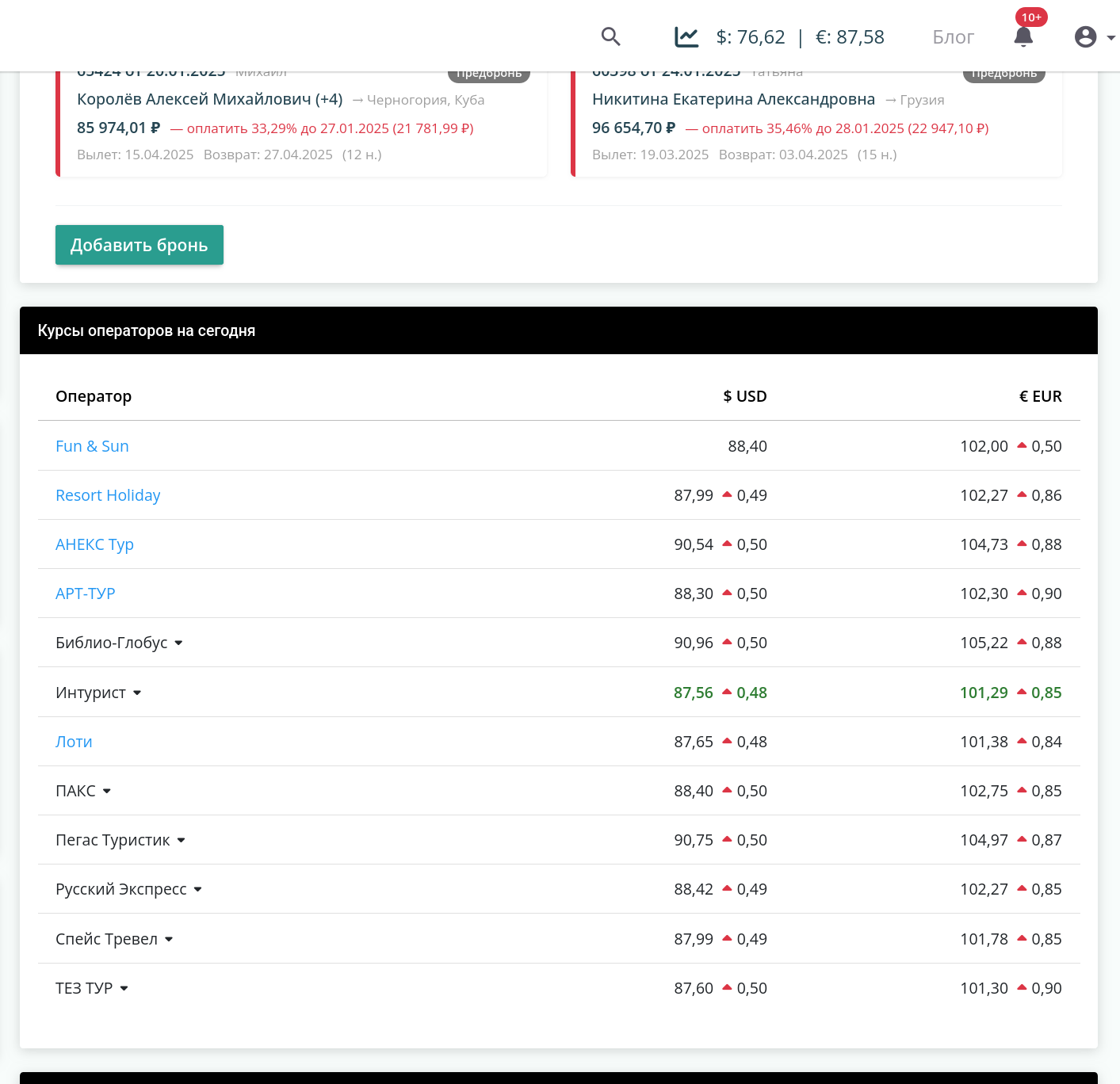Open booking of Королёв Алексей Михайлович

[x=209, y=99]
